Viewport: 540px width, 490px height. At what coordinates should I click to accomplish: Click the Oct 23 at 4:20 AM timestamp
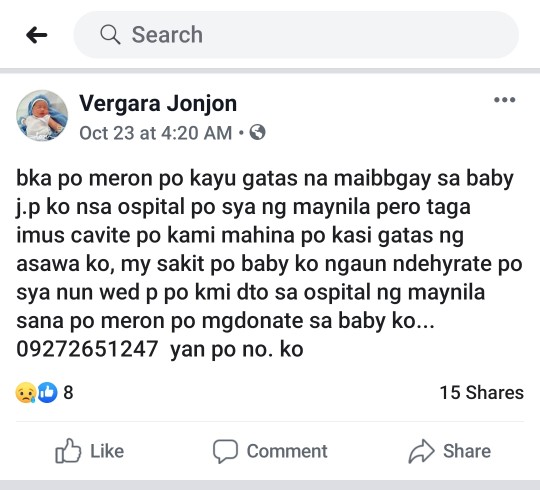click(x=156, y=133)
